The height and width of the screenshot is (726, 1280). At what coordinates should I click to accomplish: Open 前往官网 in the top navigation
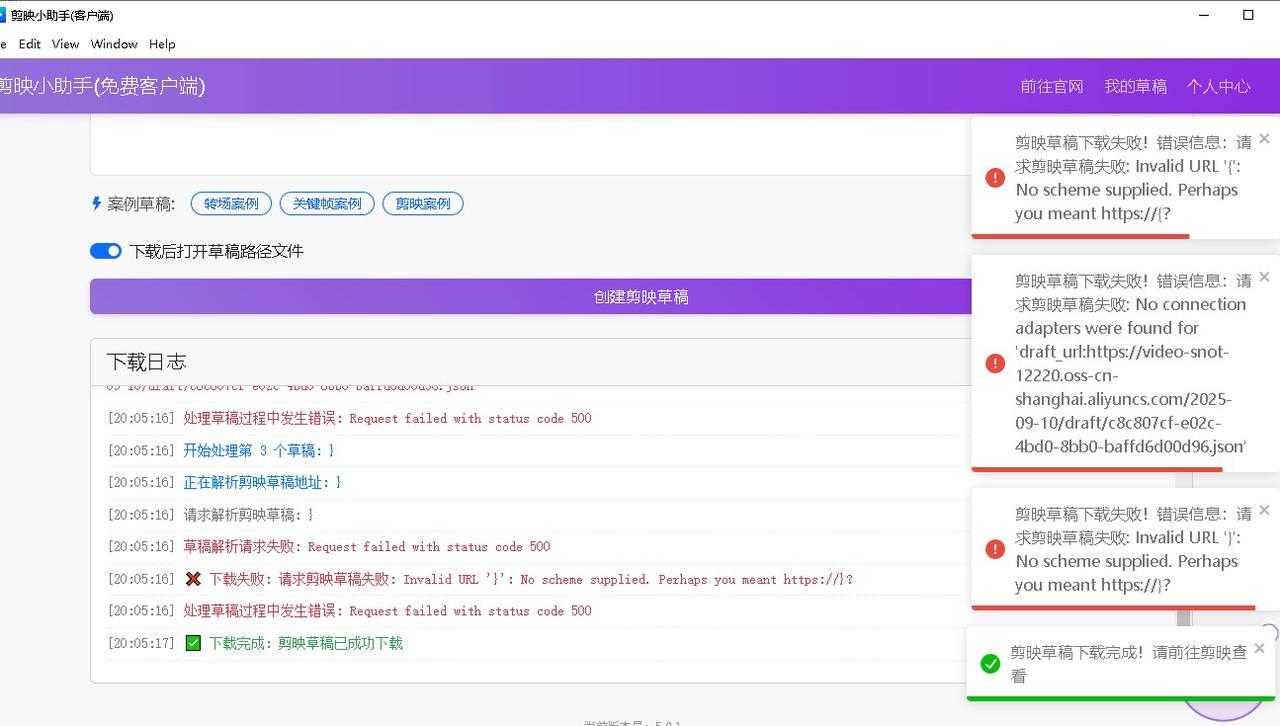coord(1051,87)
